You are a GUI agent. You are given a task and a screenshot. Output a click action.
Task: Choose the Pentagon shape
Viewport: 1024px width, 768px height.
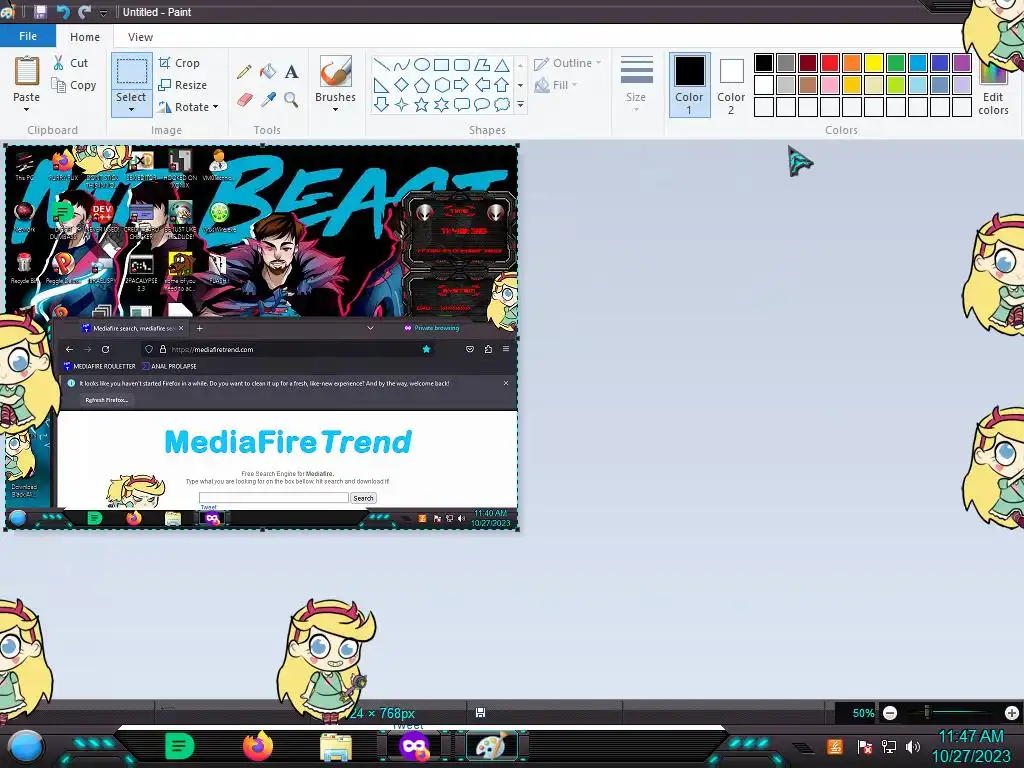(x=422, y=84)
